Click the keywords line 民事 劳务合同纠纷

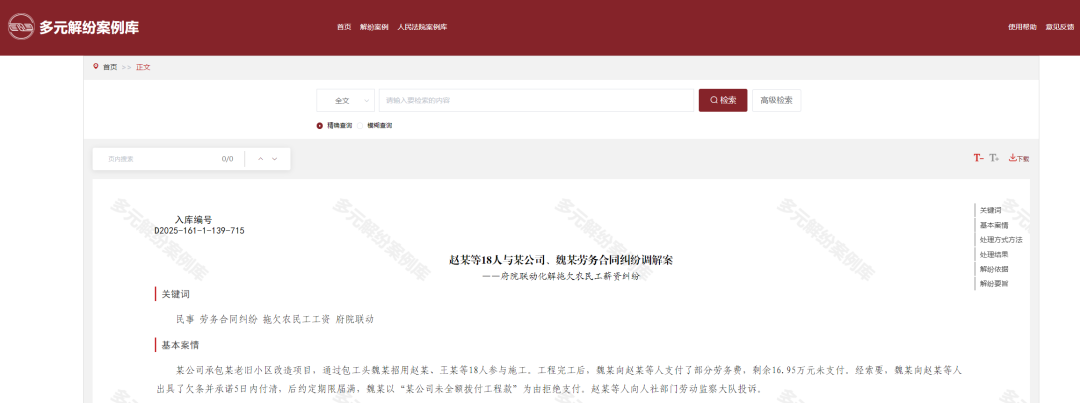[x=275, y=320]
